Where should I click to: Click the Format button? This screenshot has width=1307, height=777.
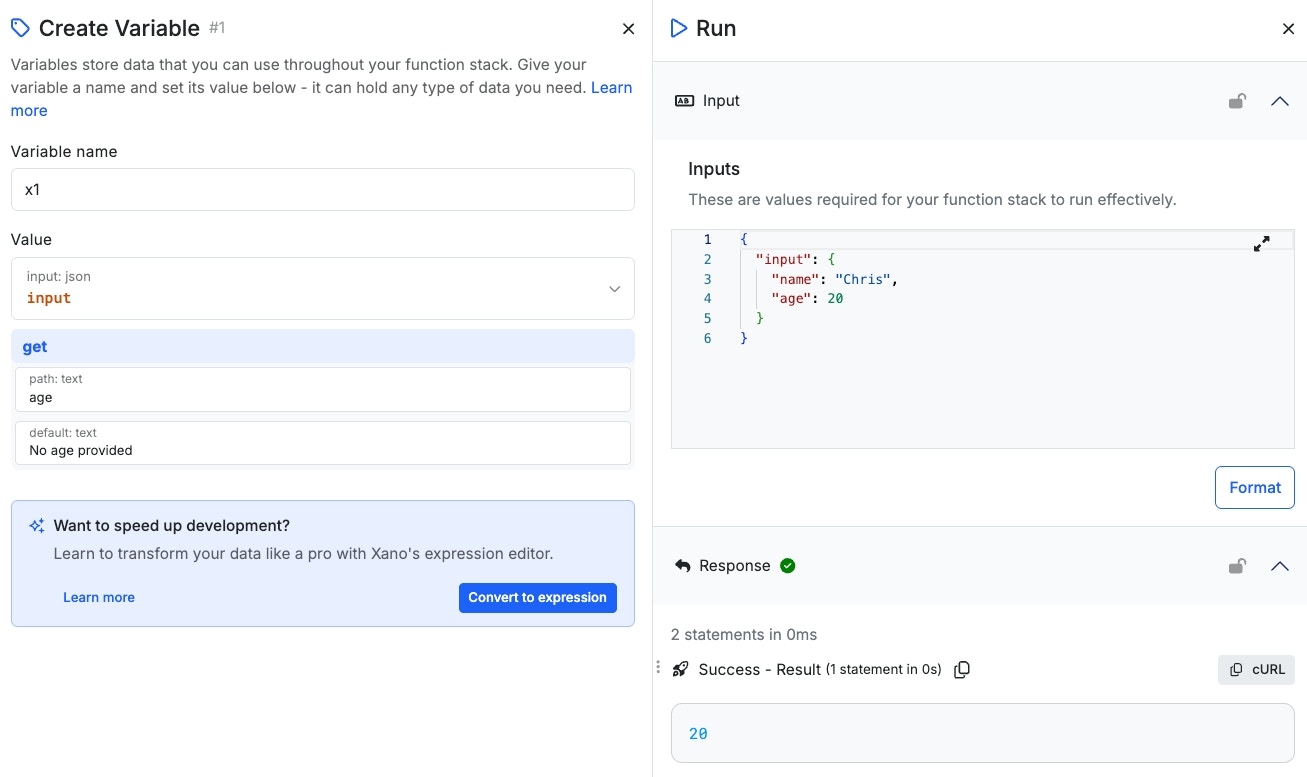(1254, 488)
